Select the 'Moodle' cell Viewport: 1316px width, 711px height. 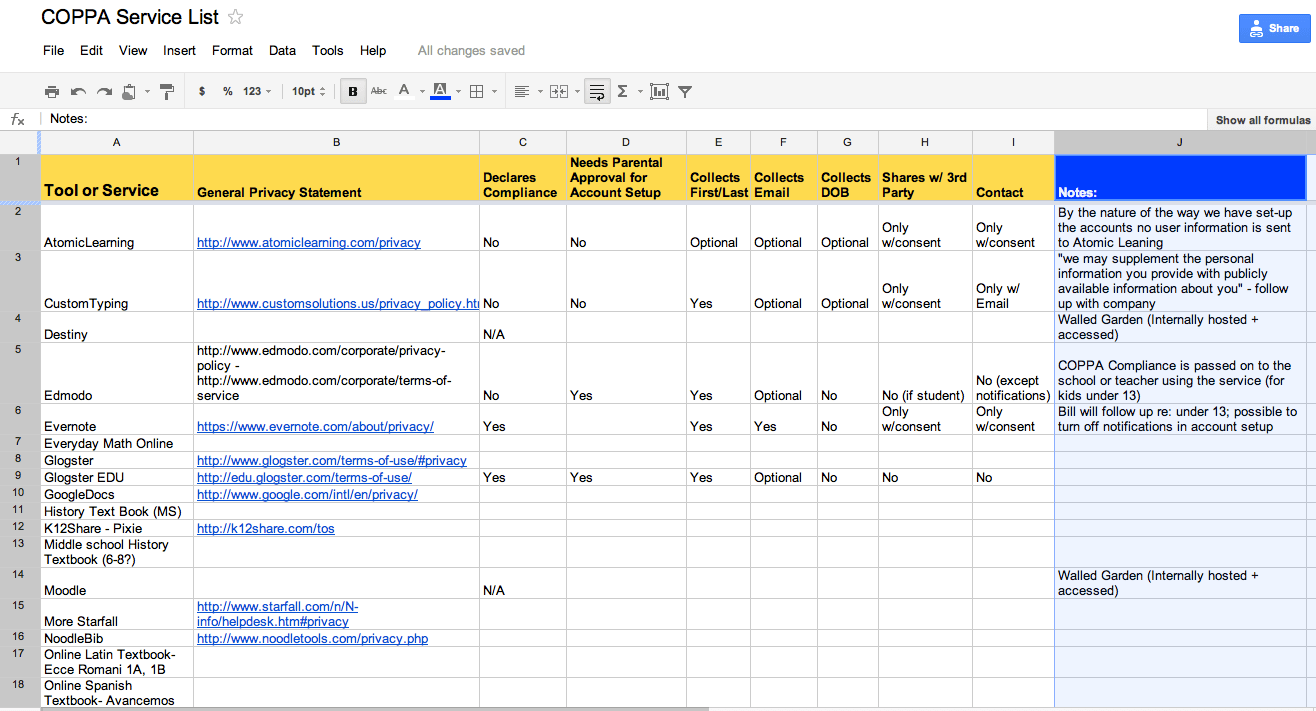117,583
